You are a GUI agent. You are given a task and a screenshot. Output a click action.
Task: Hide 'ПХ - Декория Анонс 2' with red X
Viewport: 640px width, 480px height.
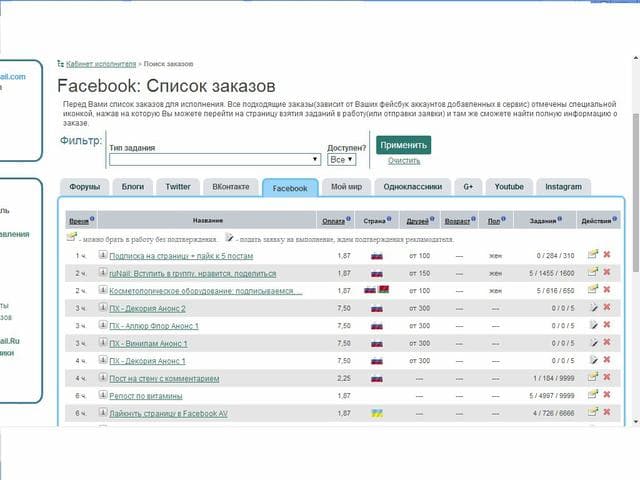click(x=607, y=307)
